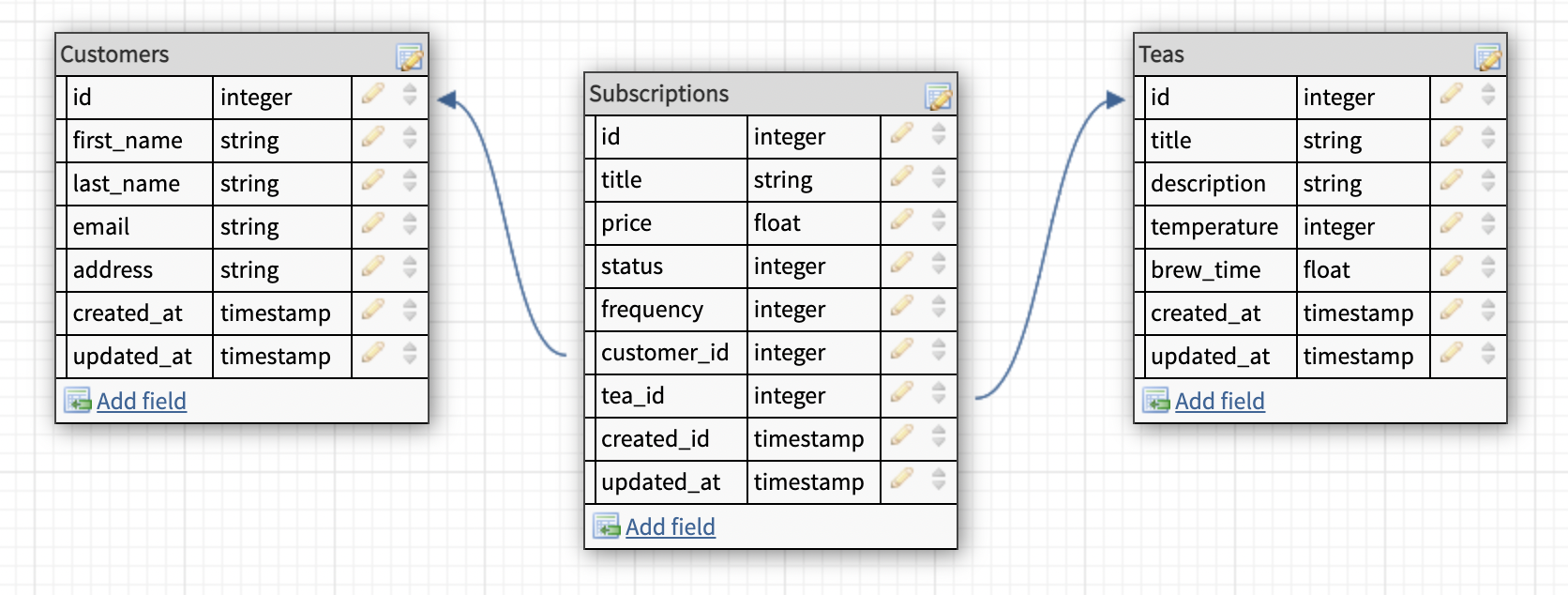Open the Subscriptions table edit icon
This screenshot has width=1568, height=595.
[x=939, y=97]
